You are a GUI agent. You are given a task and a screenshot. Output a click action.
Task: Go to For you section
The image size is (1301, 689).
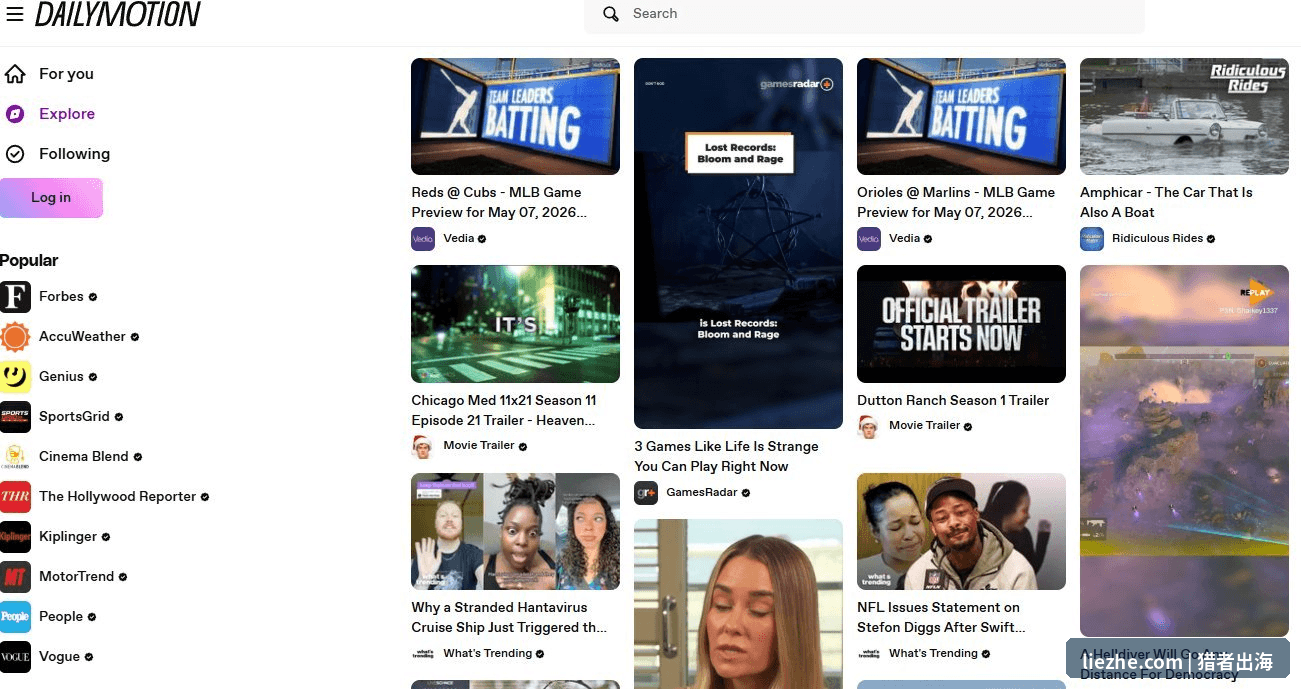(x=66, y=74)
